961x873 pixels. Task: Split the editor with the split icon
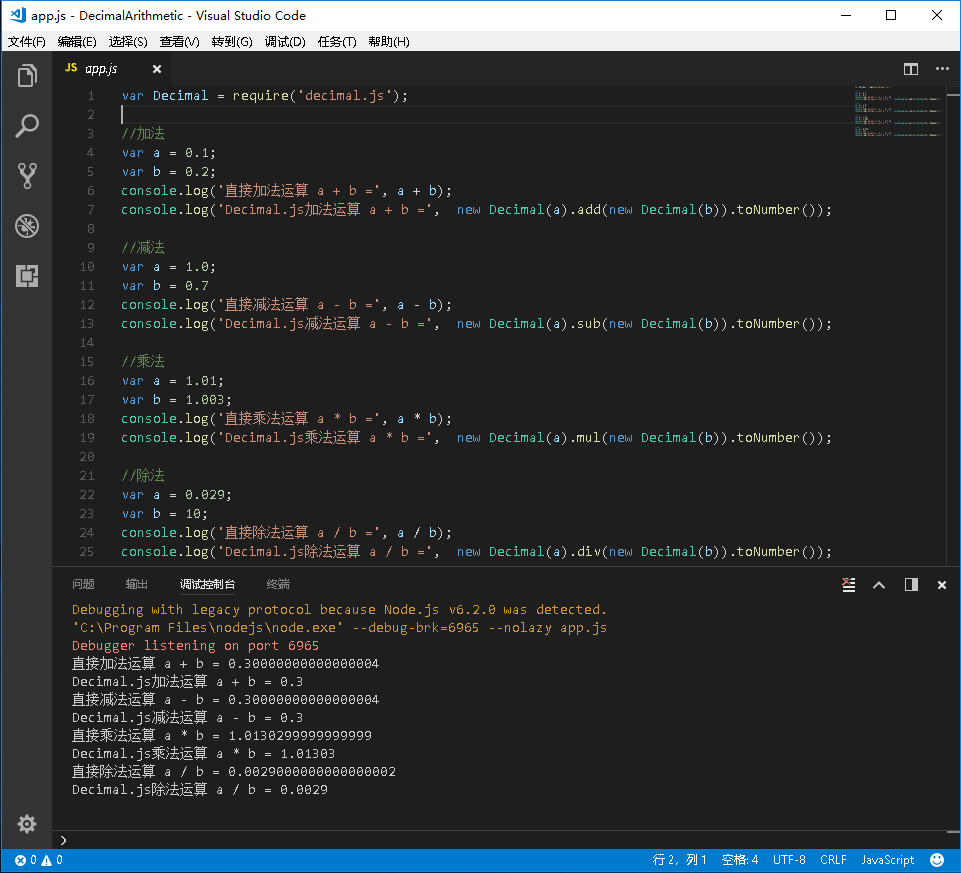pyautogui.click(x=911, y=69)
